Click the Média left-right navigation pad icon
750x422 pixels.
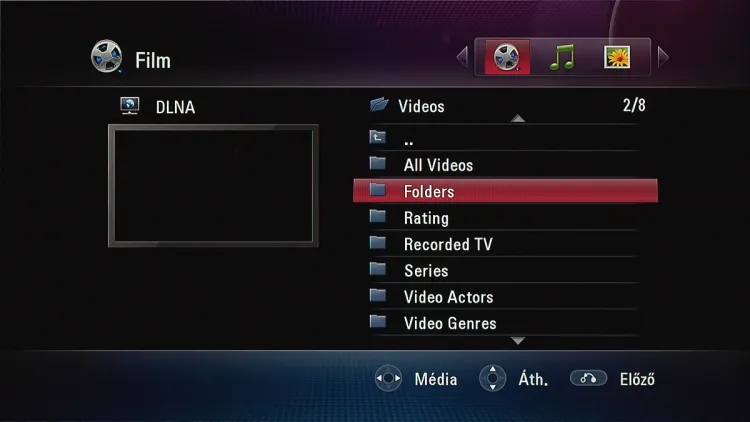click(388, 378)
